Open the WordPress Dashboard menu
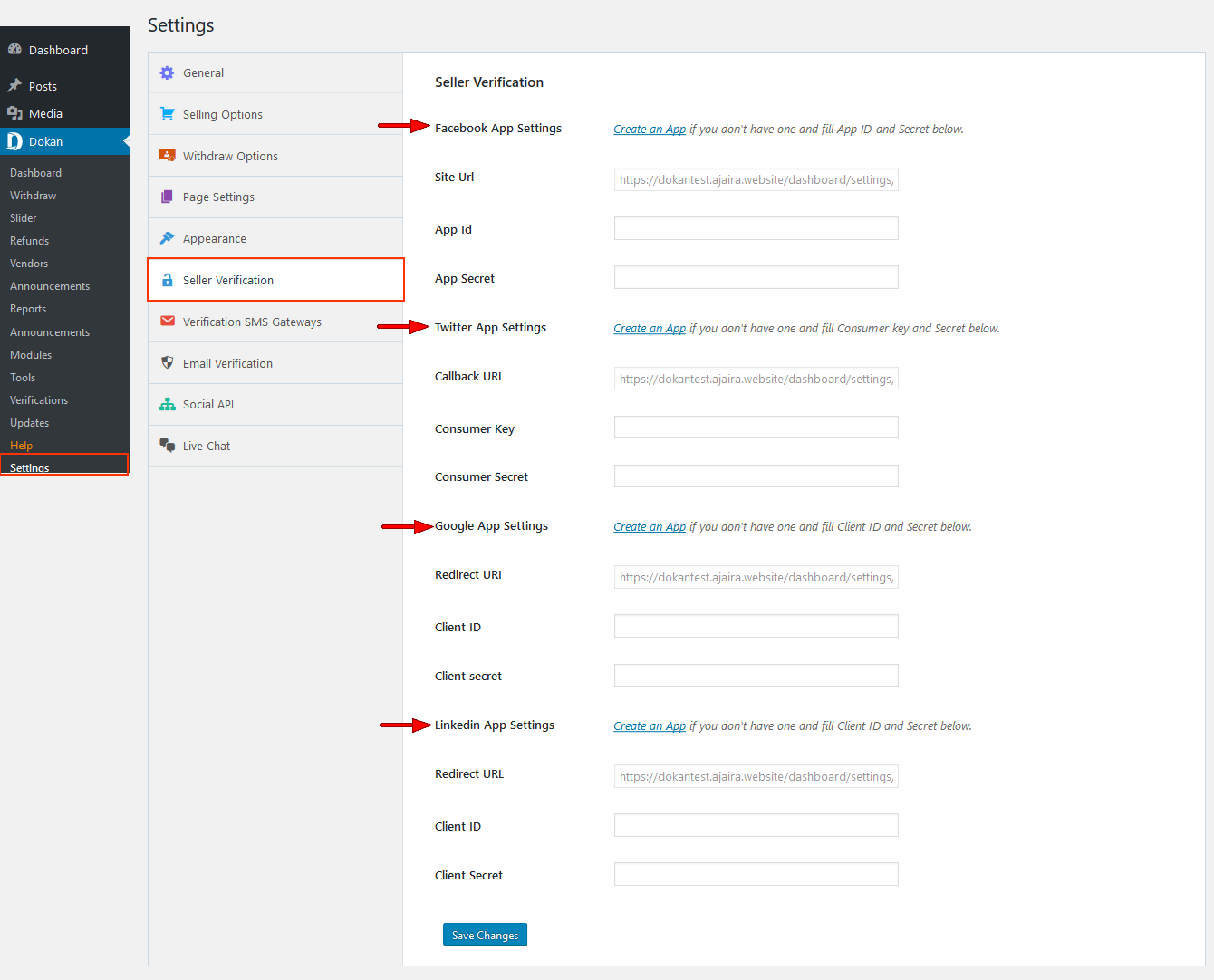The height and width of the screenshot is (980, 1214). (64, 50)
